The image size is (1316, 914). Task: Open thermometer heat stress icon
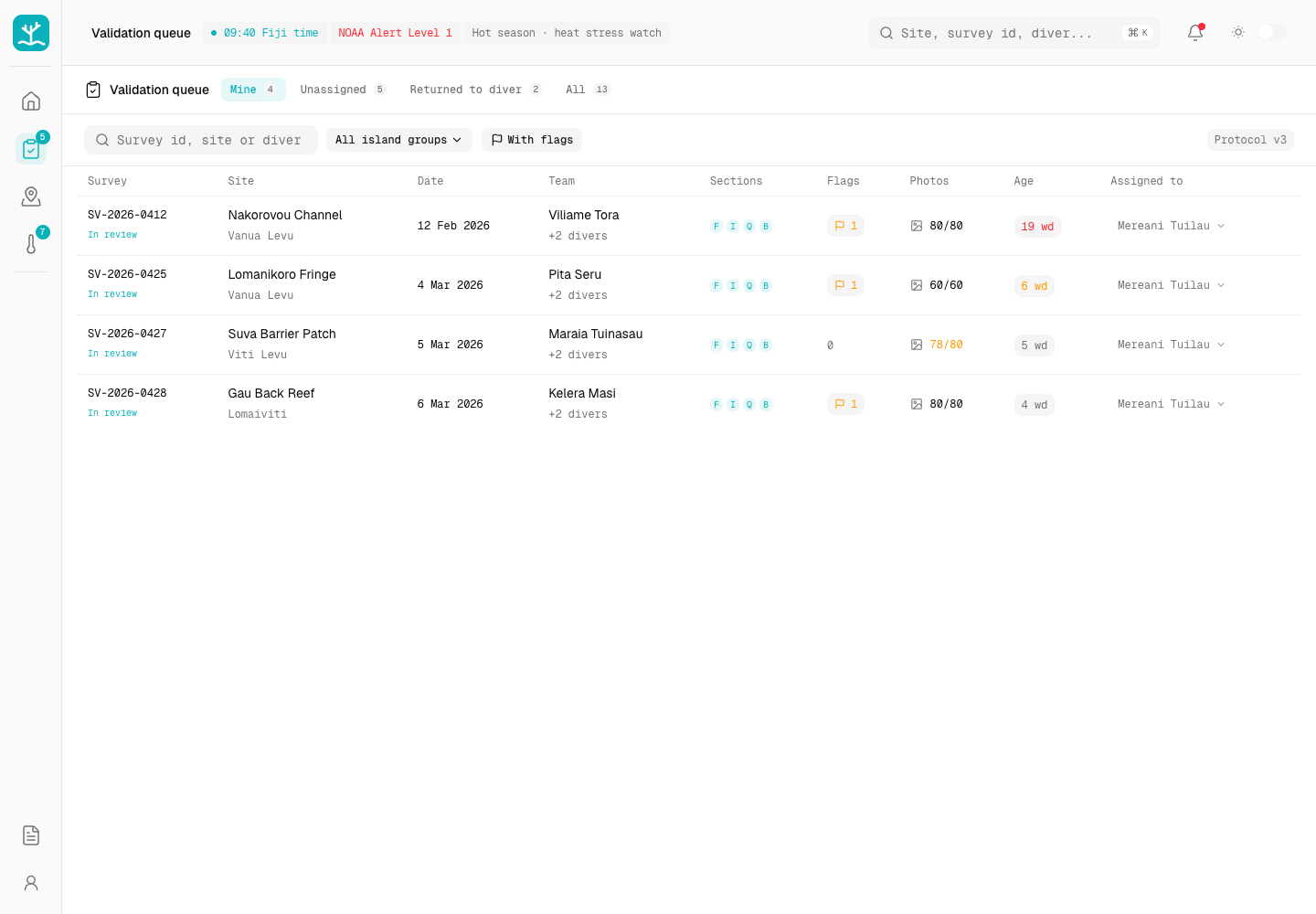[31, 244]
